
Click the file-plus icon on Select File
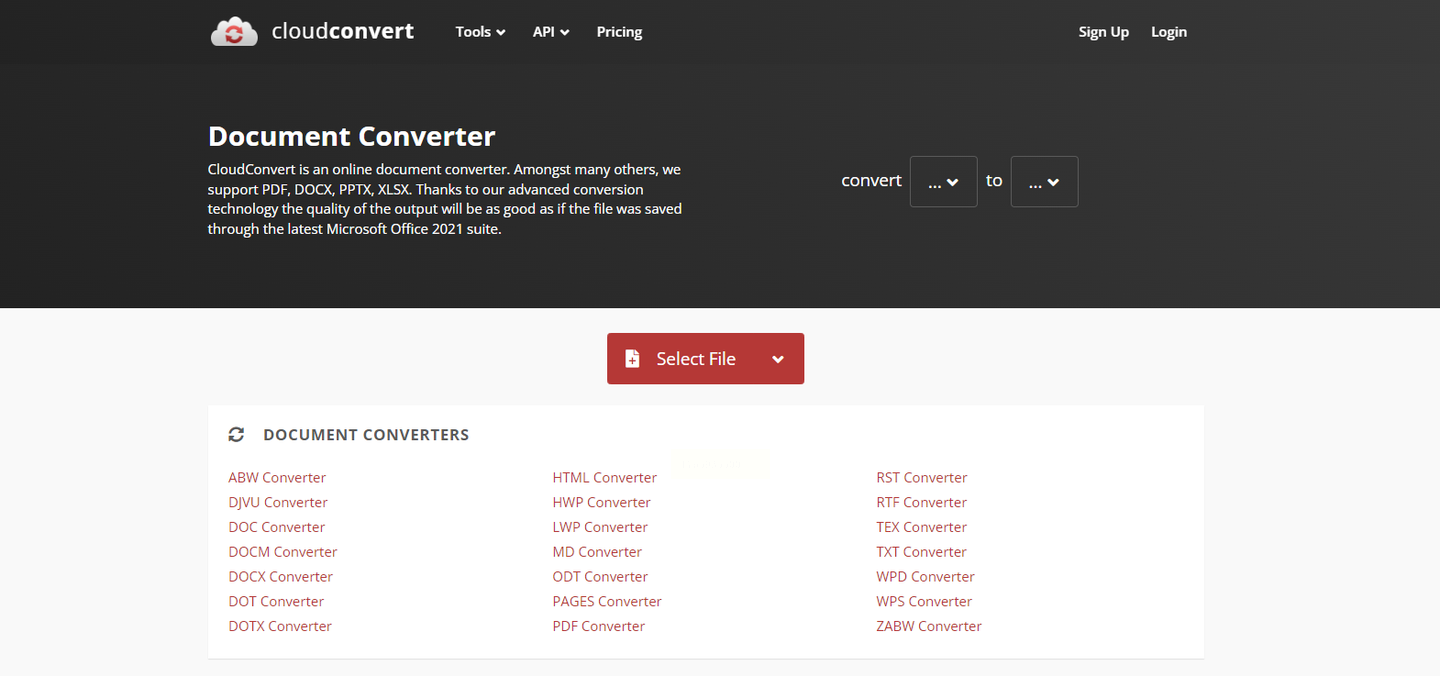pyautogui.click(x=632, y=359)
